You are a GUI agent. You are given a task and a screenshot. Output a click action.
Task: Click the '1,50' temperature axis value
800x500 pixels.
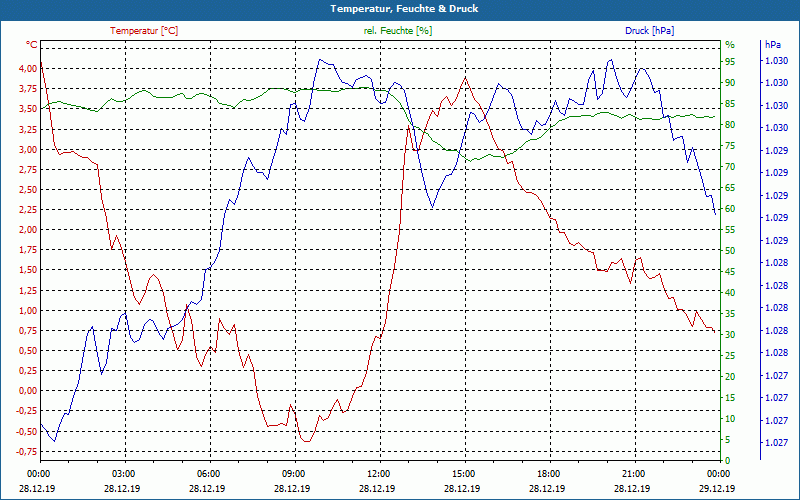pyautogui.click(x=28, y=270)
